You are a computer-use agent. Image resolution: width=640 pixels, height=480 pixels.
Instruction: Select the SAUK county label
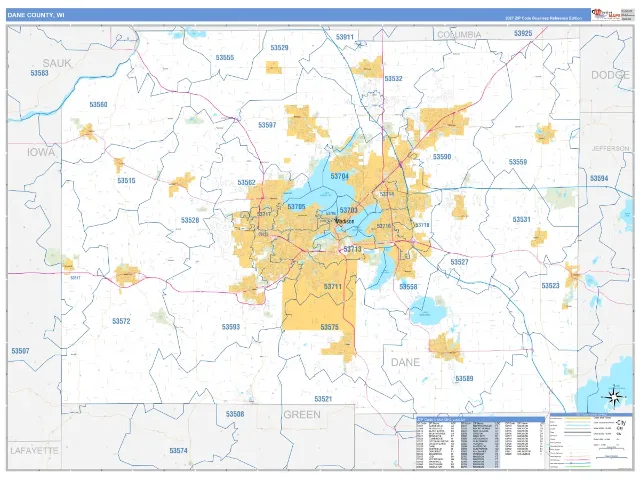(x=57, y=63)
